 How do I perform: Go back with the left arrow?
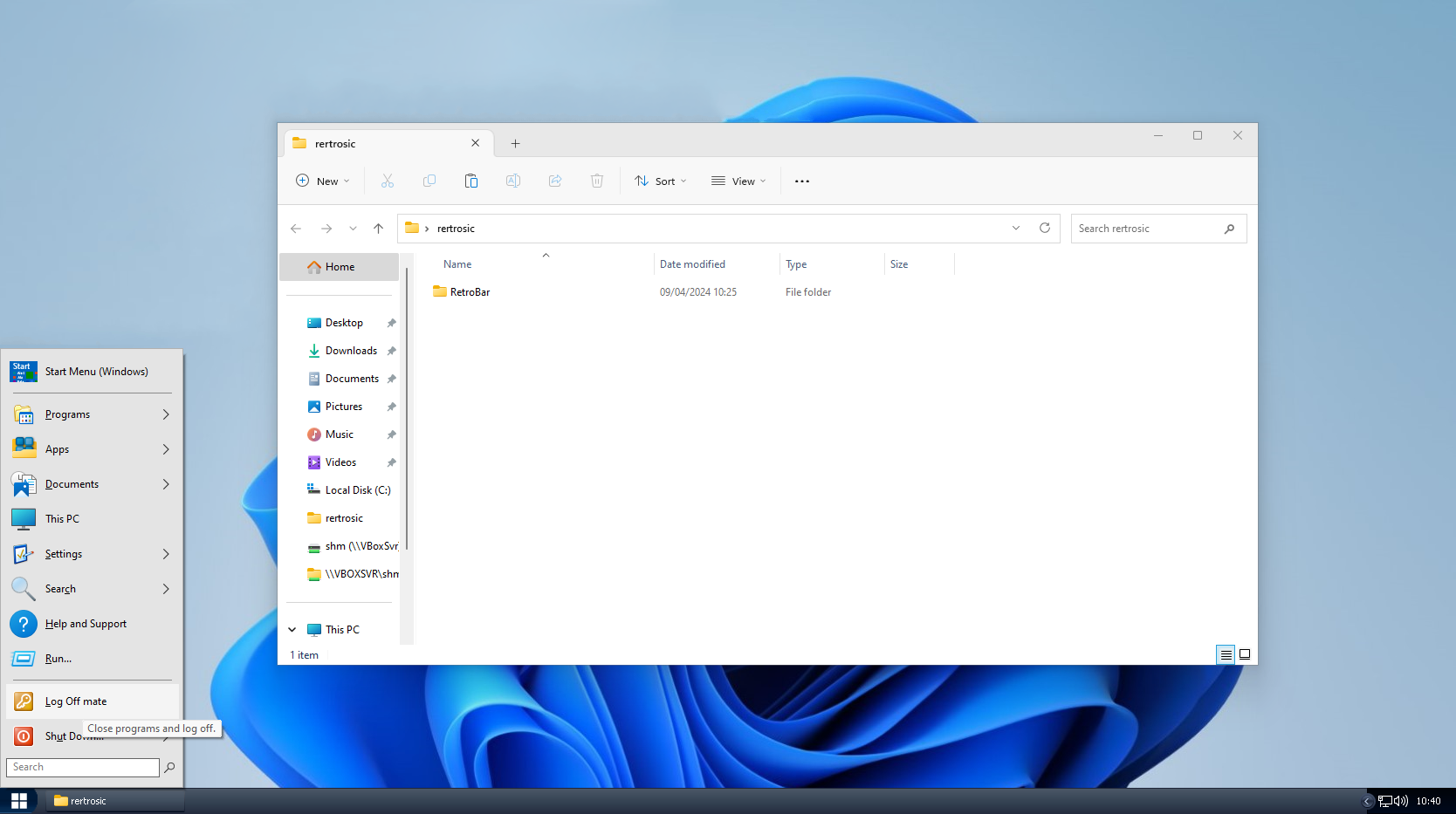point(296,229)
